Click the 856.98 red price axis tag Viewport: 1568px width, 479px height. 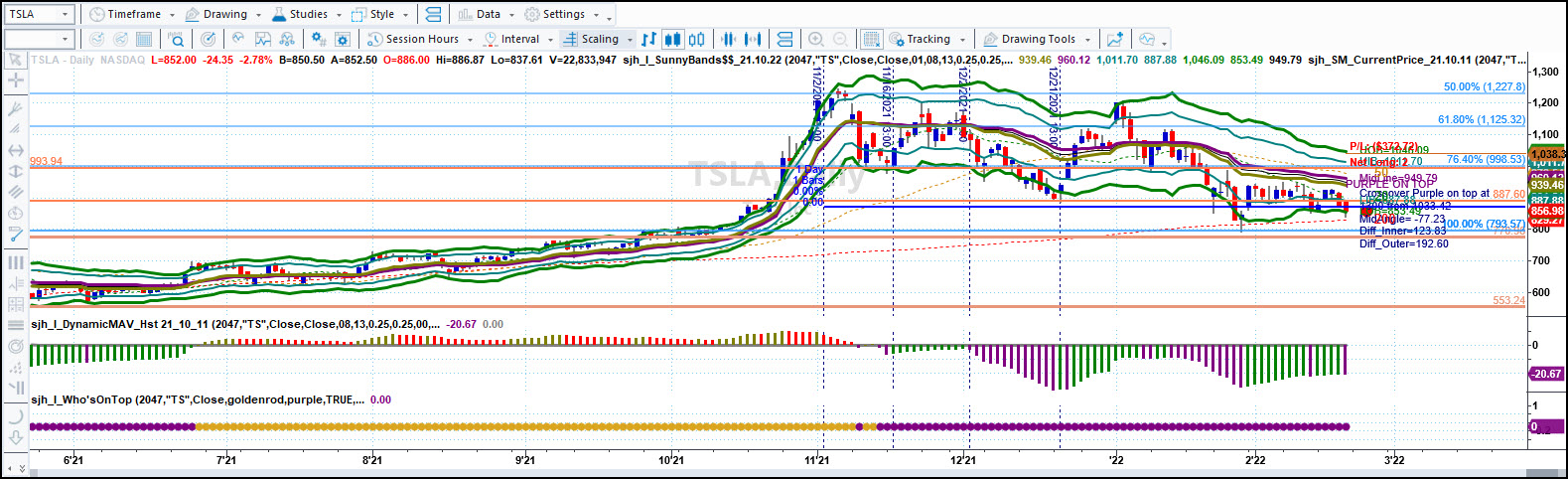[x=1546, y=211]
